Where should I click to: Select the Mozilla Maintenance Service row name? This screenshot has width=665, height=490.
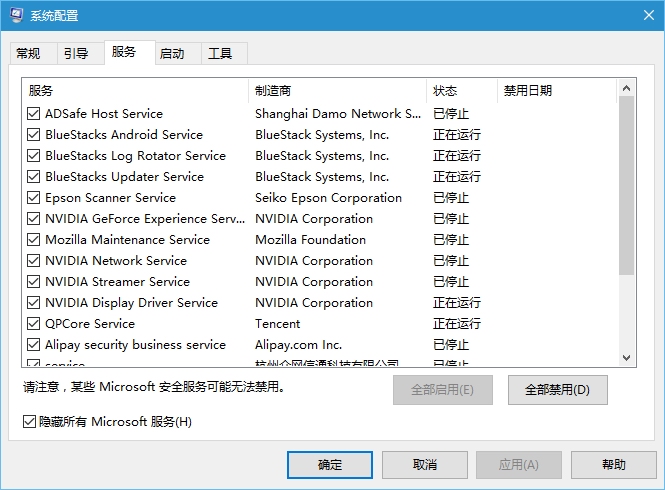[x=127, y=240]
